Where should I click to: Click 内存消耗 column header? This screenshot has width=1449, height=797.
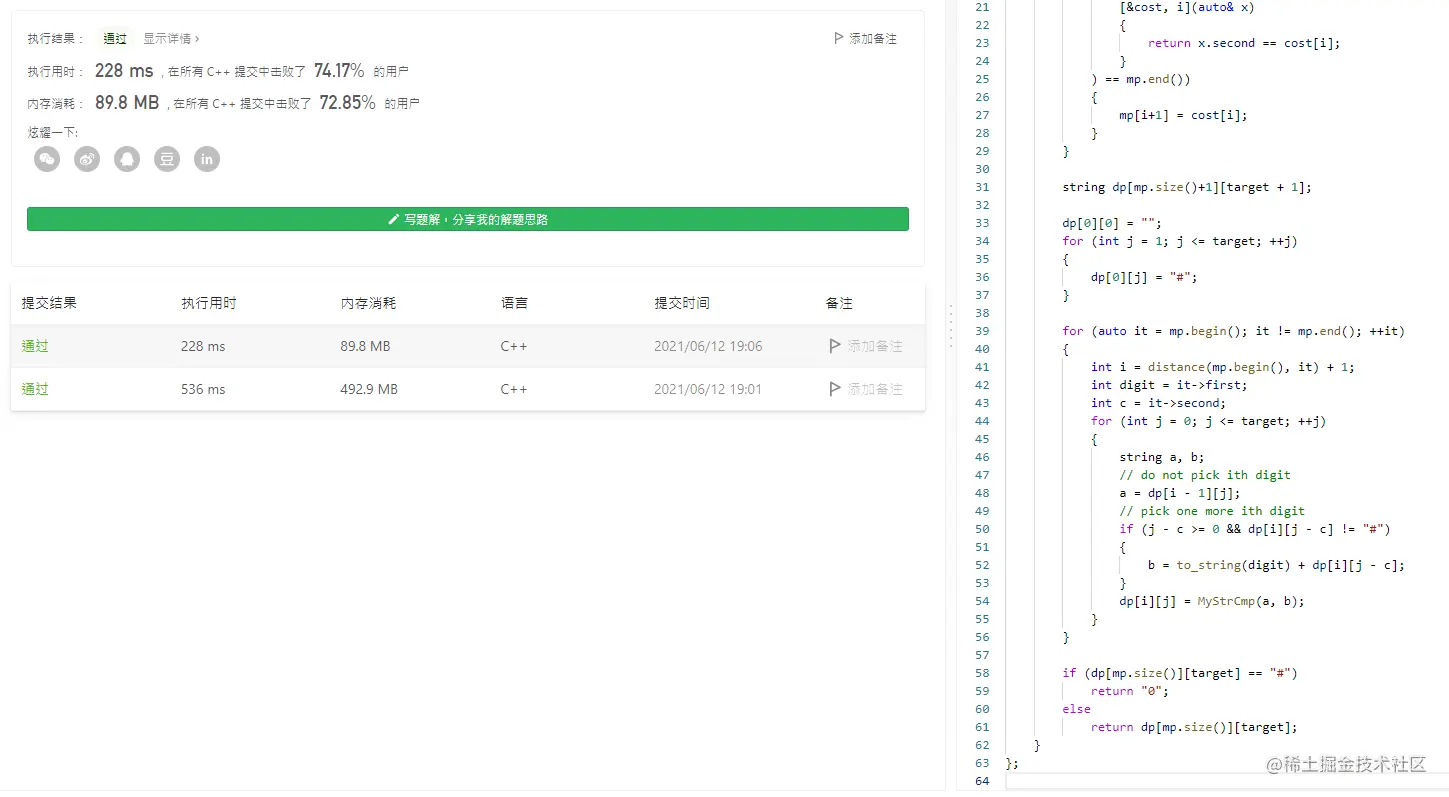coord(368,303)
